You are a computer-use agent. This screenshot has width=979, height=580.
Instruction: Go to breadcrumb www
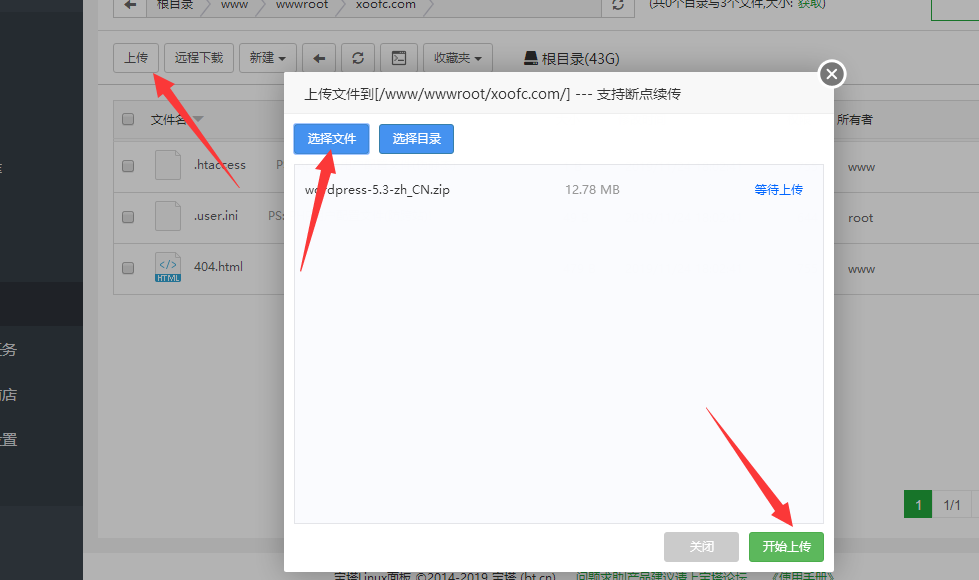pyautogui.click(x=234, y=5)
